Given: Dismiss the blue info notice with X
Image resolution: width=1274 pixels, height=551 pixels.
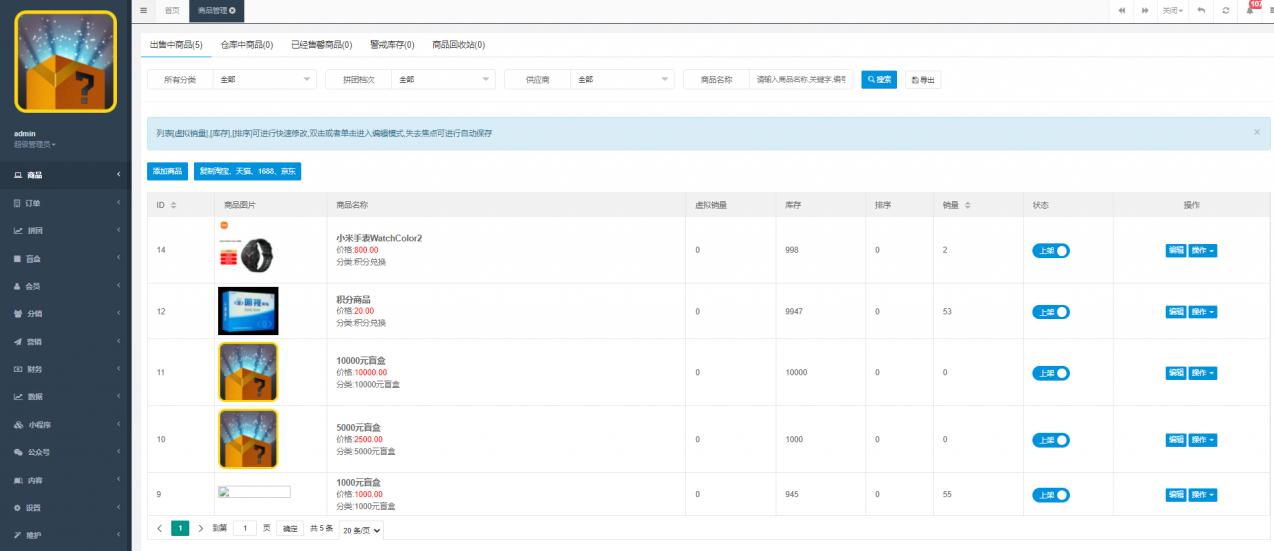Looking at the screenshot, I should coord(1257,132).
